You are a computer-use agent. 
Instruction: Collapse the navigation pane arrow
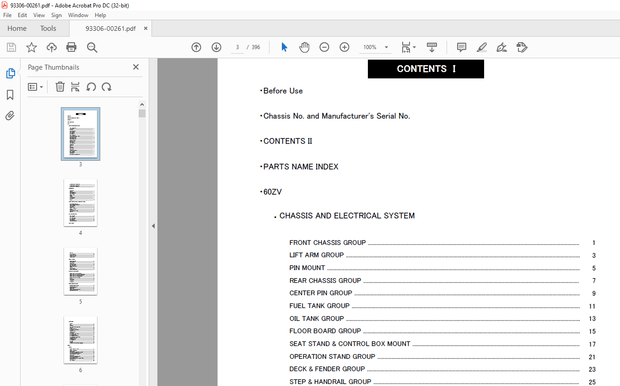(x=153, y=226)
